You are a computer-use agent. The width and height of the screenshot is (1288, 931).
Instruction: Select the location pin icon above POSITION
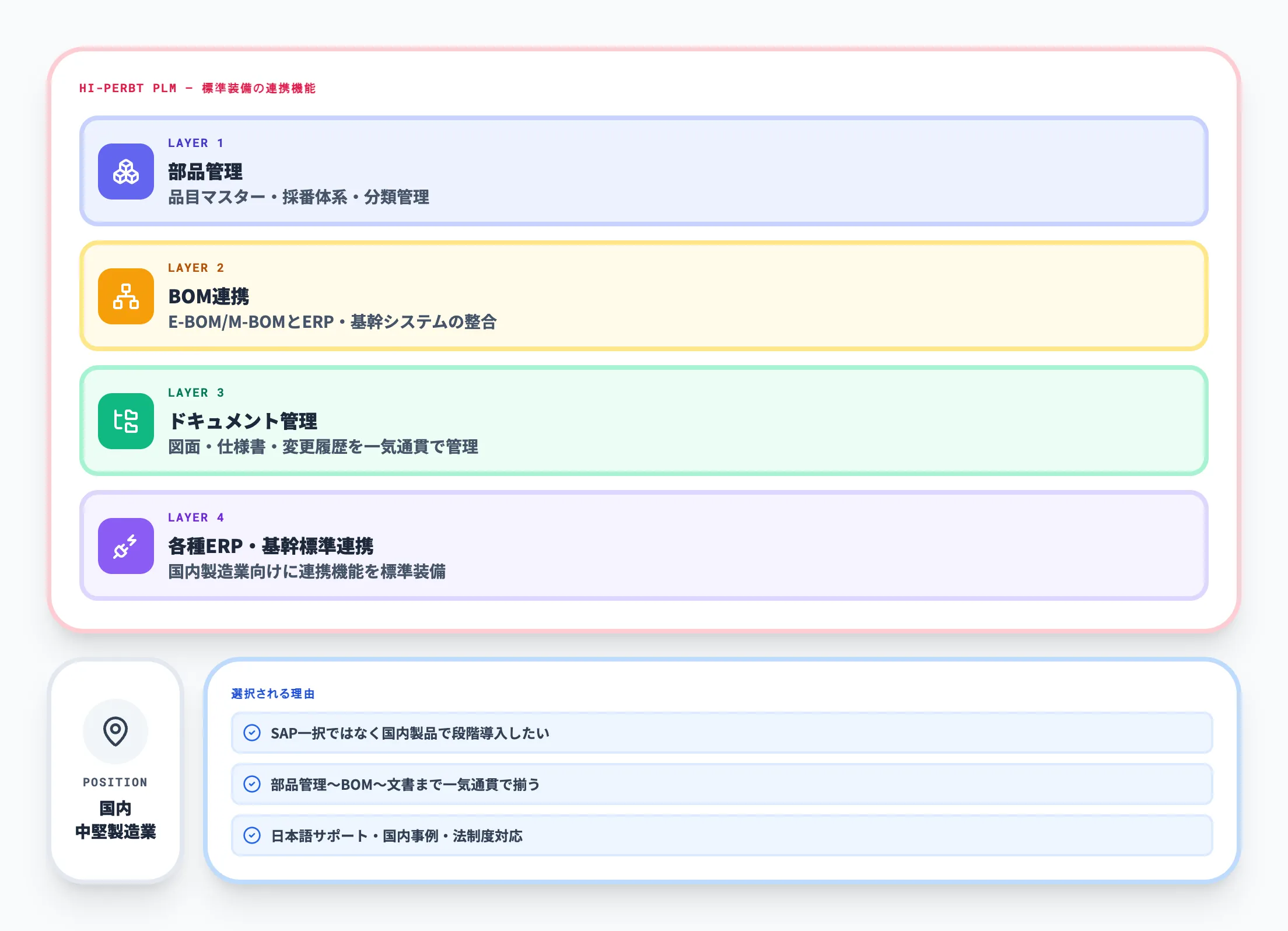pos(115,731)
